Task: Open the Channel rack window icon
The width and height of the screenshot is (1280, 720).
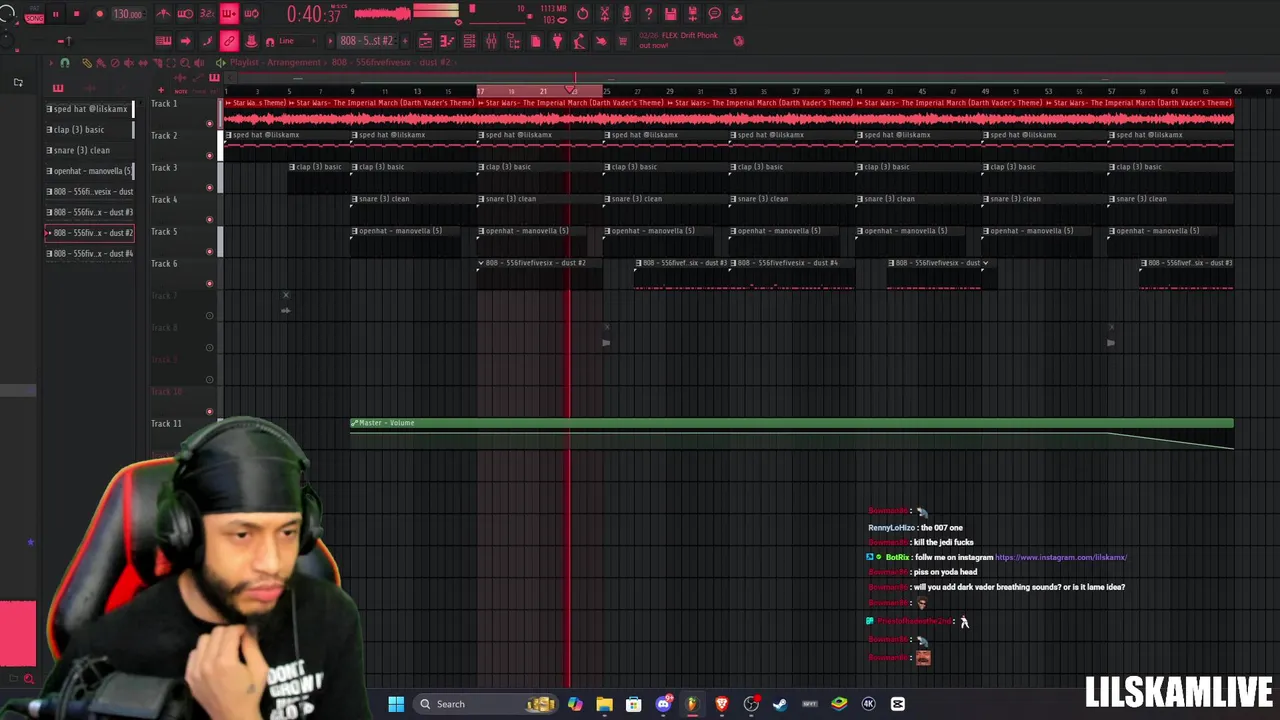Action: [469, 41]
